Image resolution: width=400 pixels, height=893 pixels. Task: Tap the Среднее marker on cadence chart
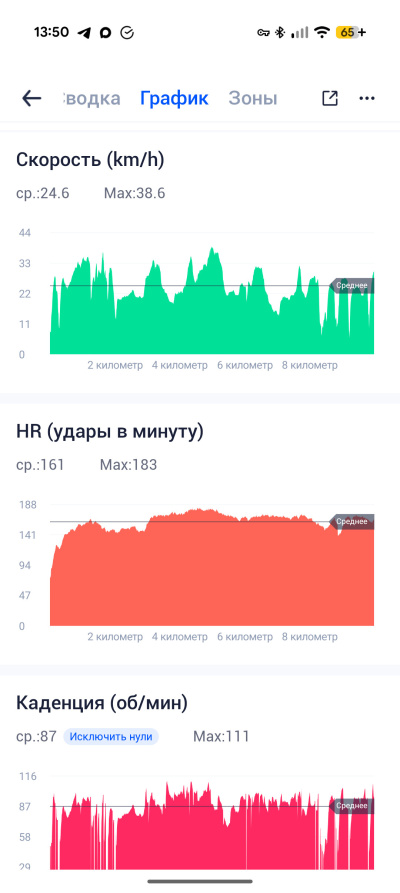[352, 806]
